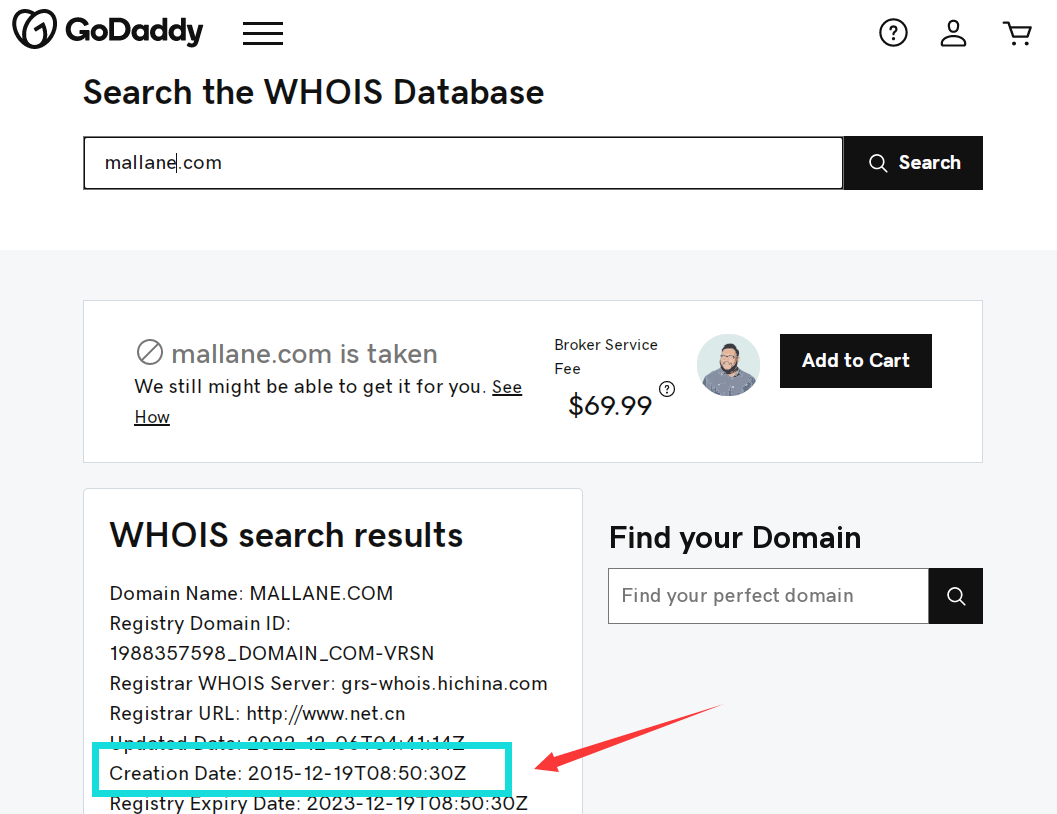Viewport: 1057px width, 814px height.
Task: Select the $69.99 broker fee price
Action: click(609, 406)
